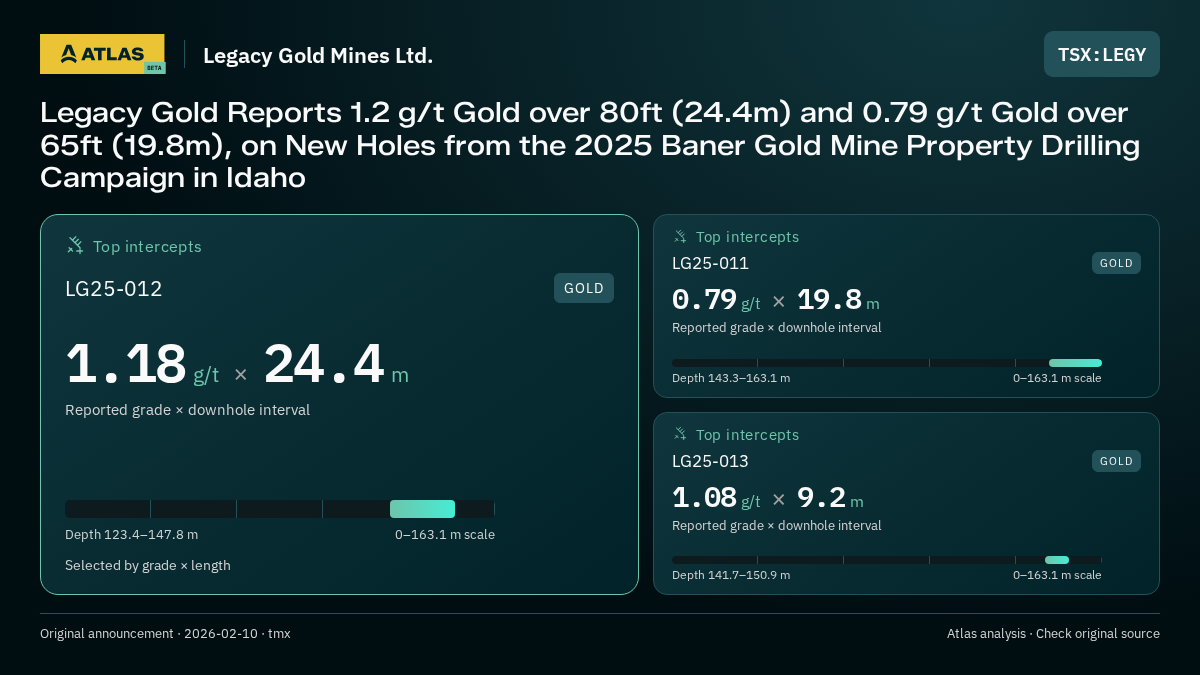The height and width of the screenshot is (675, 1200).
Task: Click the headline about 1.2 g/t Gold over 80ft
Action: click(590, 145)
